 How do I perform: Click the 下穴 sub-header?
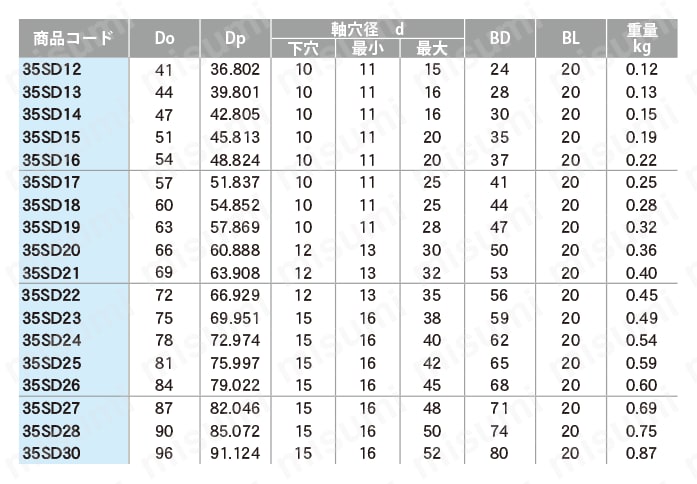click(x=303, y=48)
